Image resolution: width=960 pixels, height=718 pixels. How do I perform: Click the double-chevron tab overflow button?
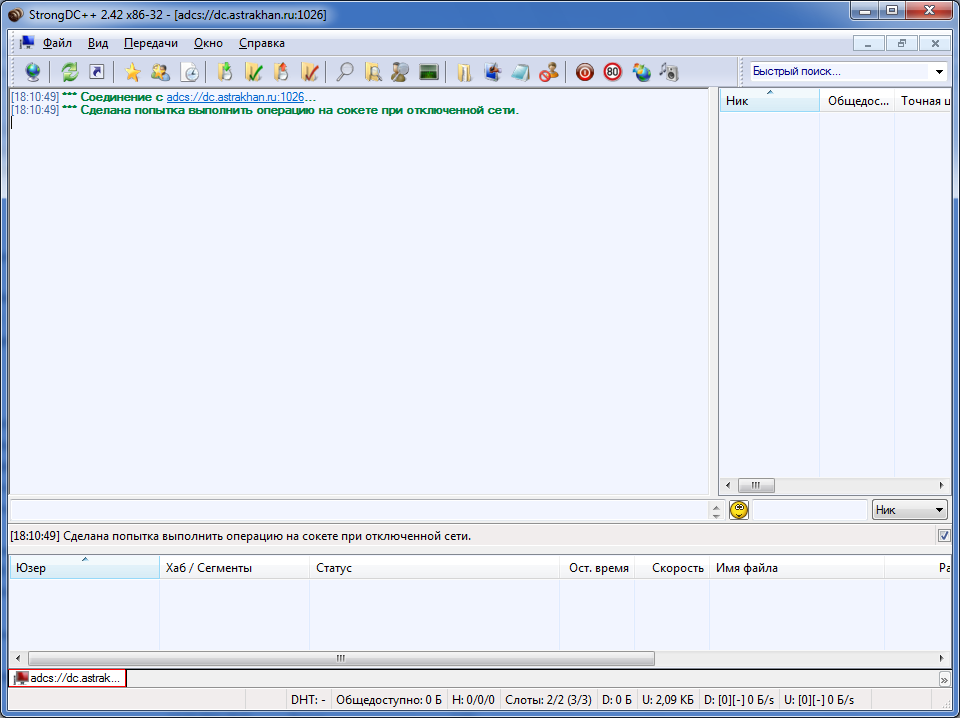[x=945, y=679]
